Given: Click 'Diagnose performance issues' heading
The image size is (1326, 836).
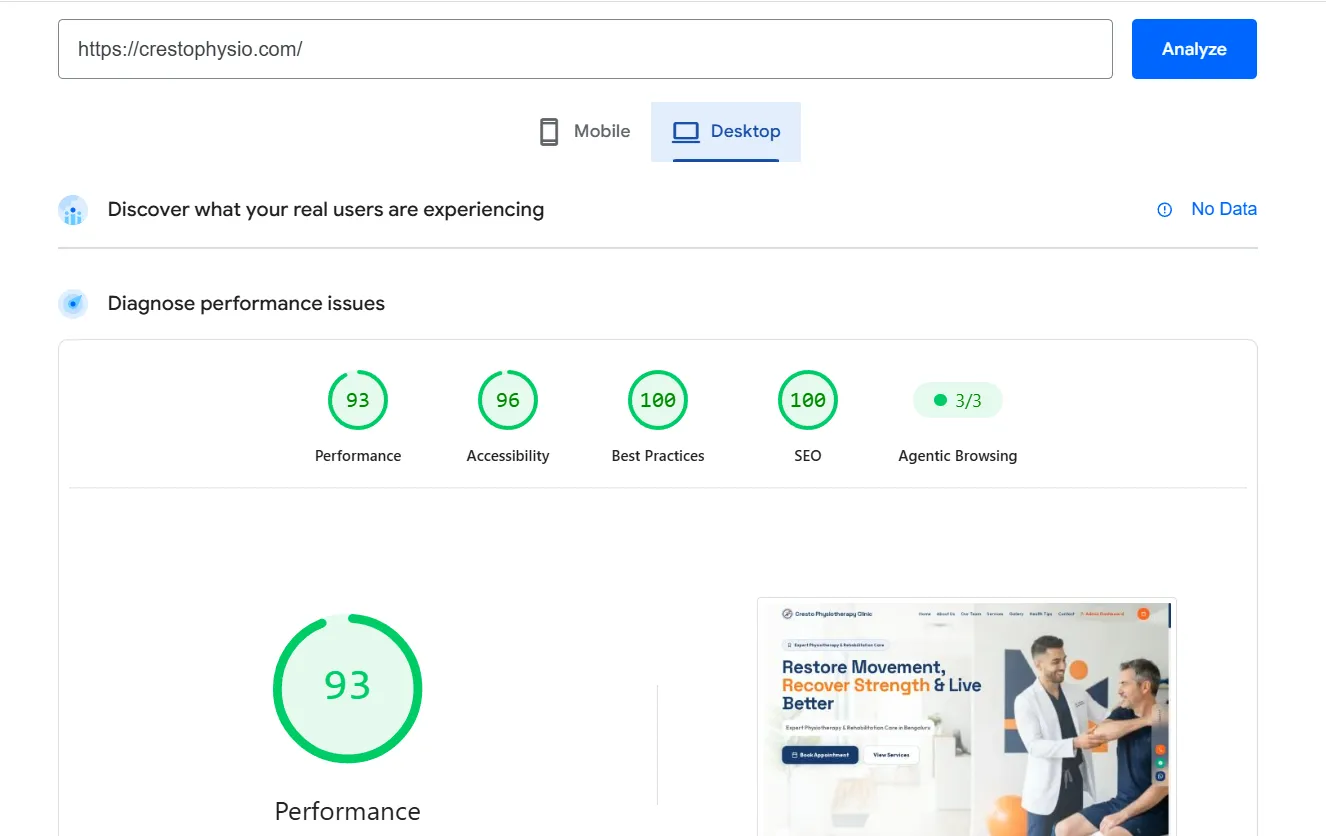Looking at the screenshot, I should pos(246,304).
